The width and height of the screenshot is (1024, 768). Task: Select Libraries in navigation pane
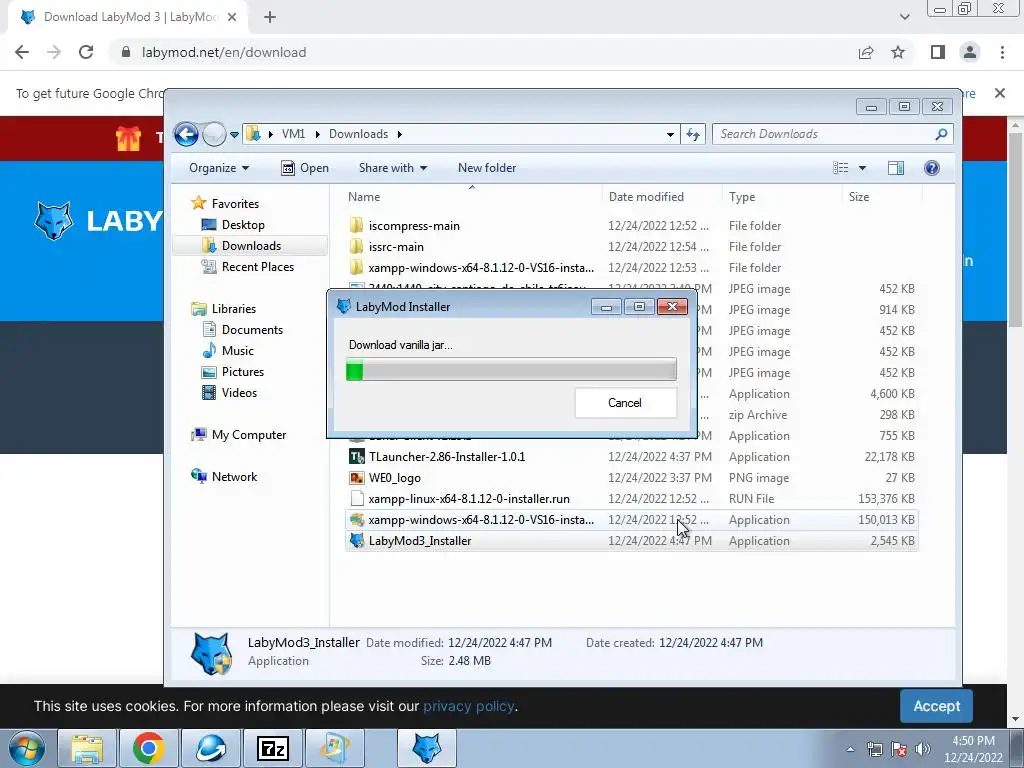tap(224, 309)
